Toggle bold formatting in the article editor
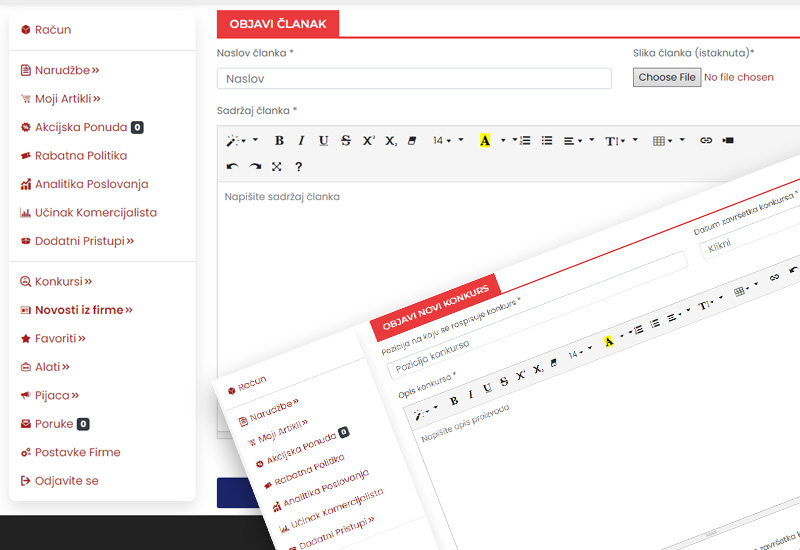Image resolution: width=800 pixels, height=550 pixels. tap(279, 140)
